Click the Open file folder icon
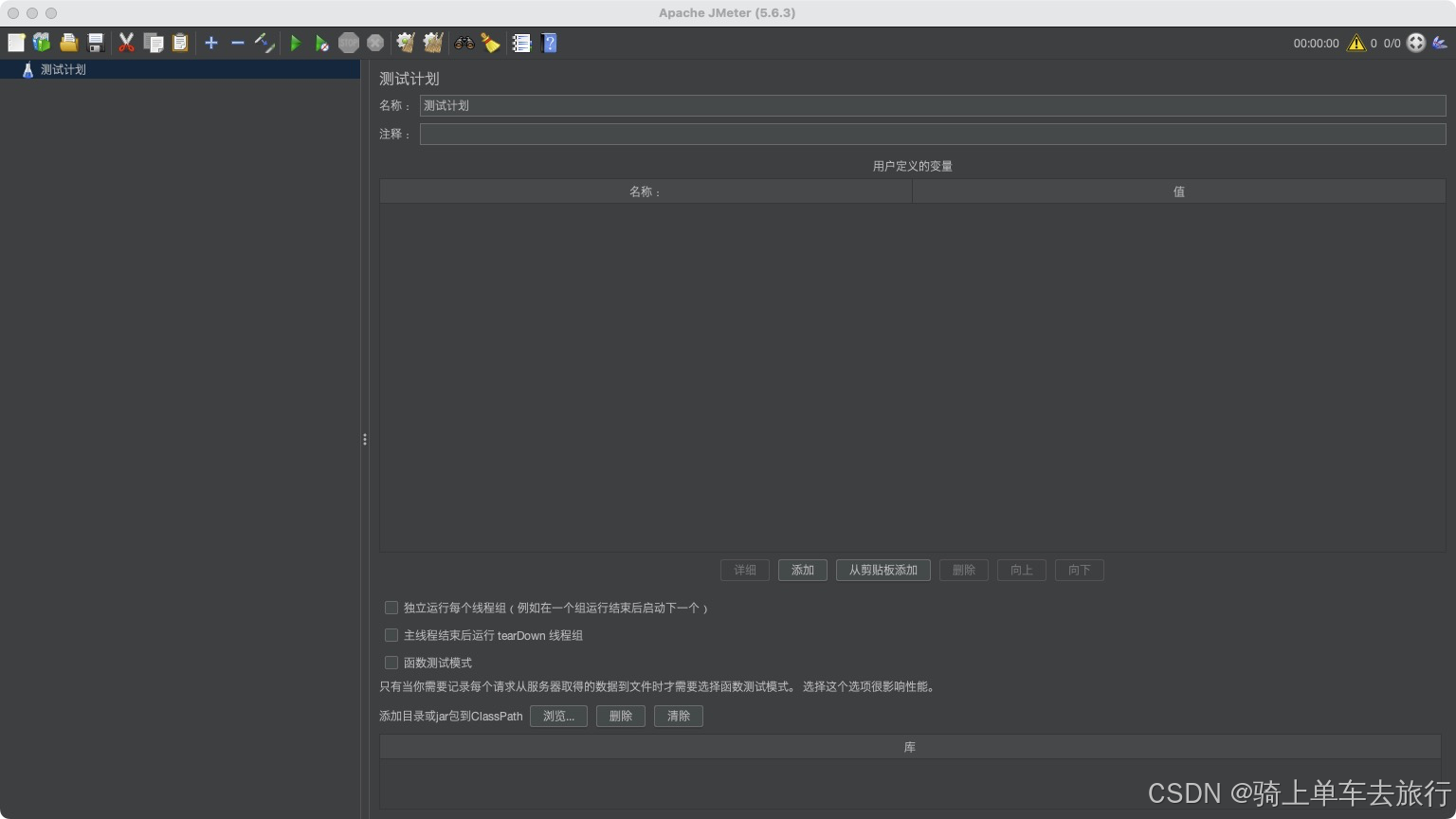 click(x=68, y=43)
